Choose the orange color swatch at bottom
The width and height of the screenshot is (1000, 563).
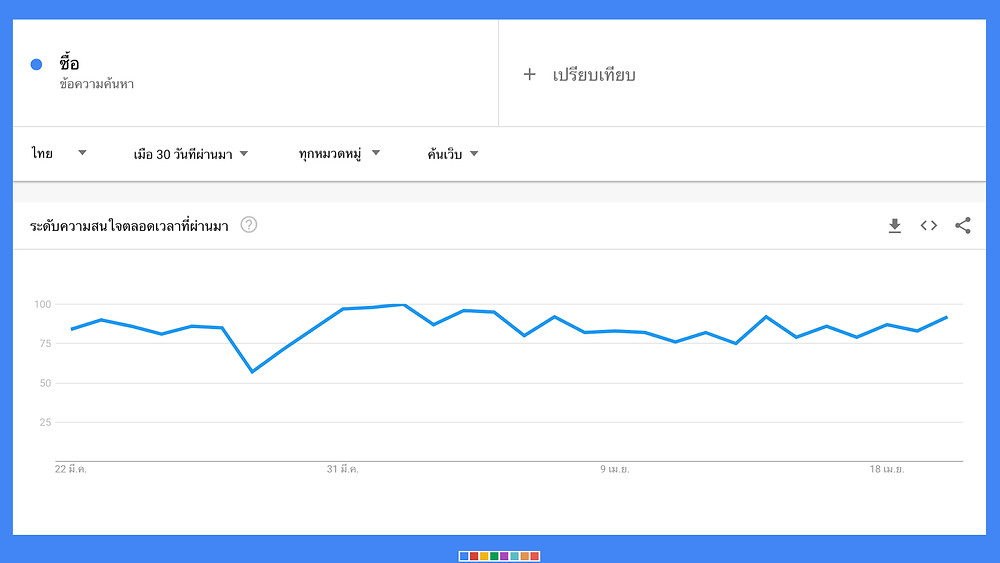click(x=525, y=556)
